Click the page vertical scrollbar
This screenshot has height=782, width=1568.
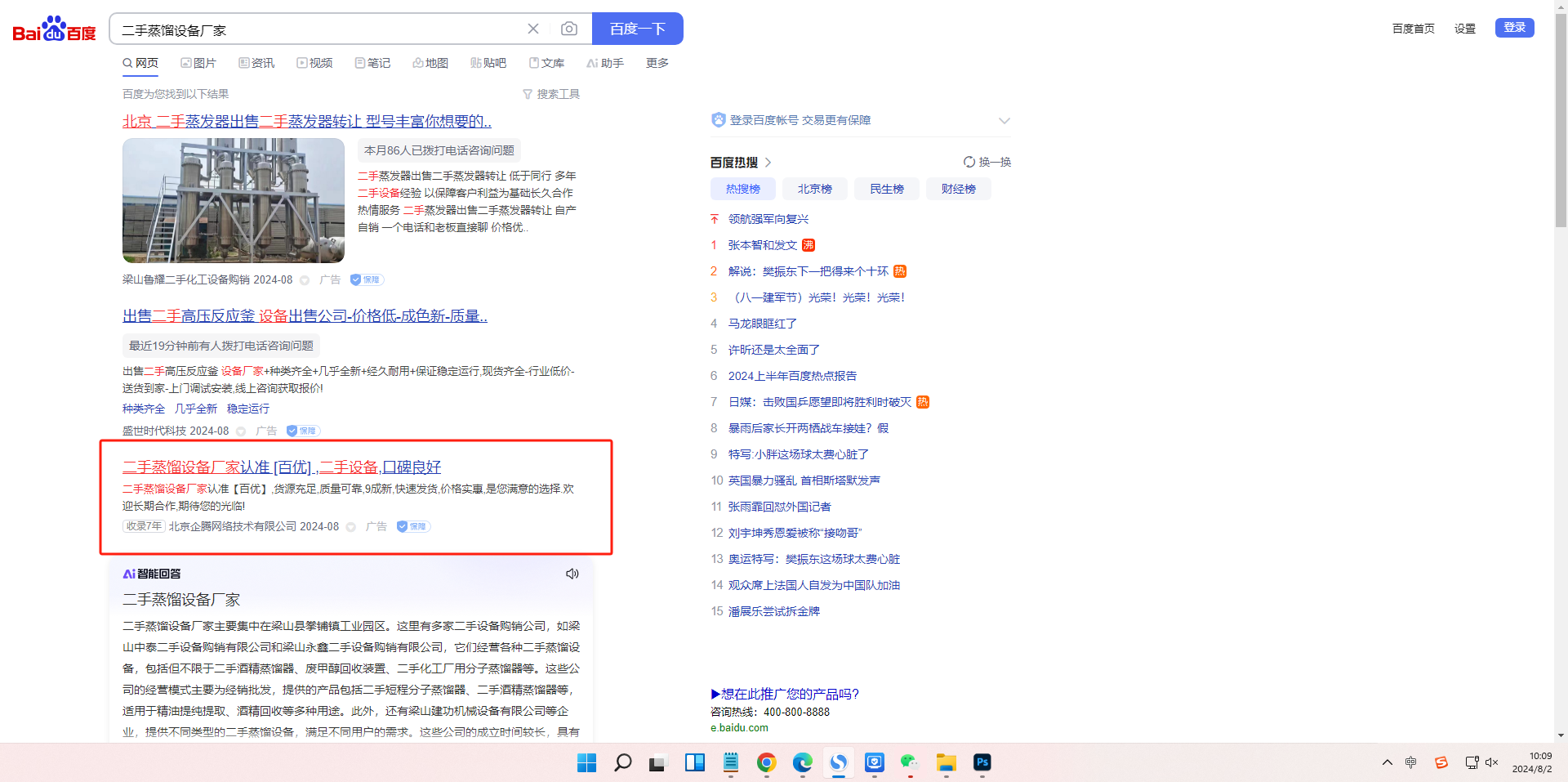click(1561, 123)
